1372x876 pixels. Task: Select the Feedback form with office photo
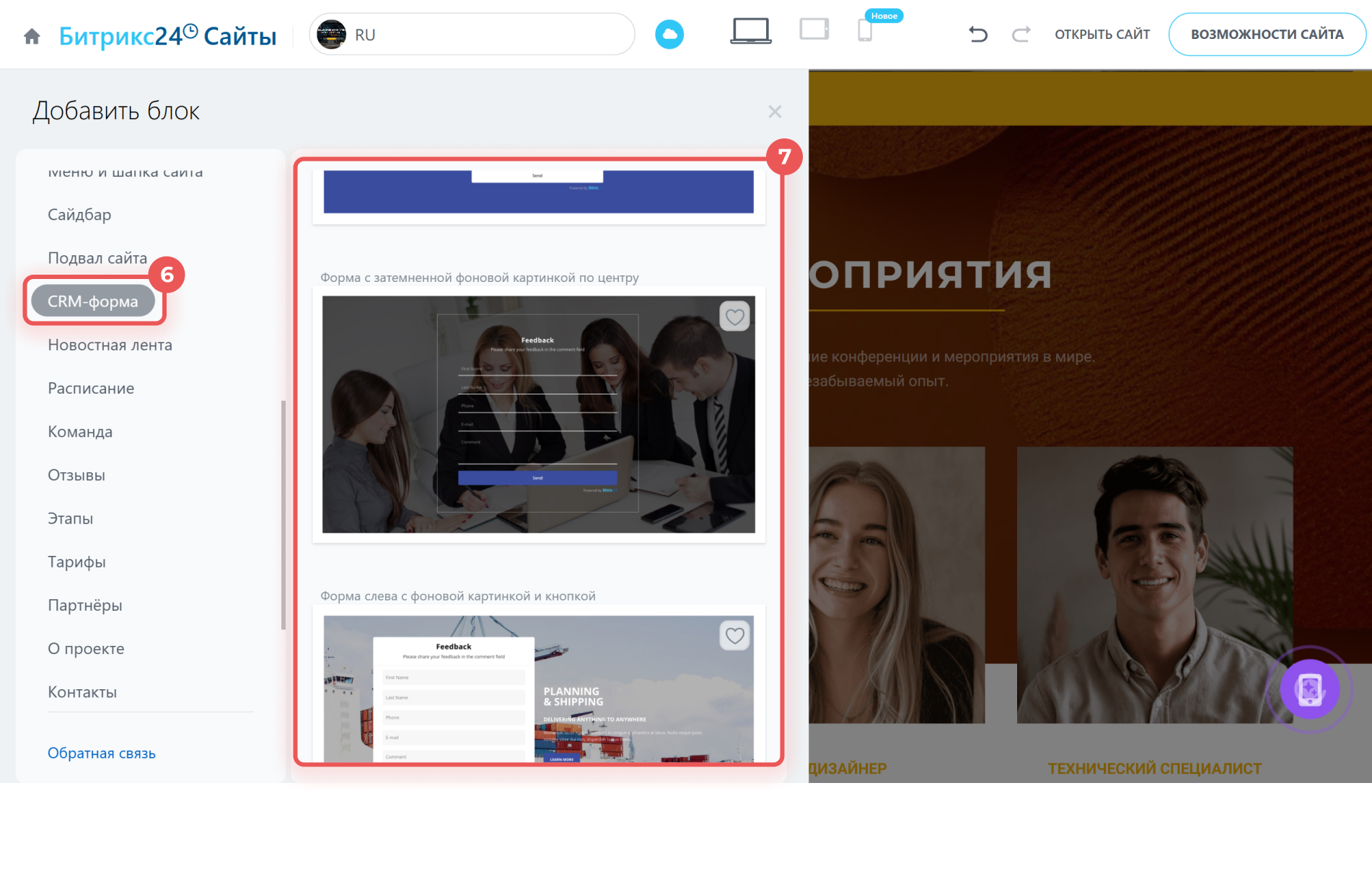pos(538,414)
